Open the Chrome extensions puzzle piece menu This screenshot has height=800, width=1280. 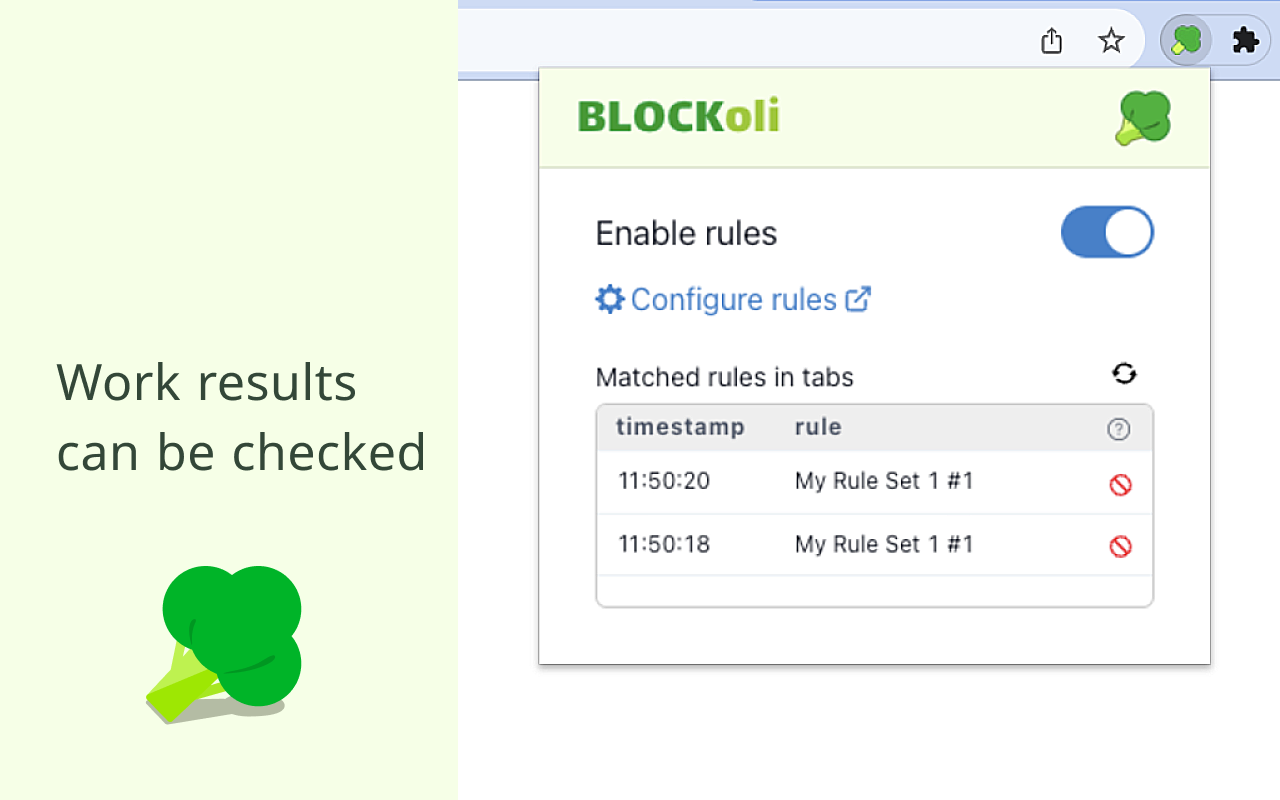[x=1245, y=40]
